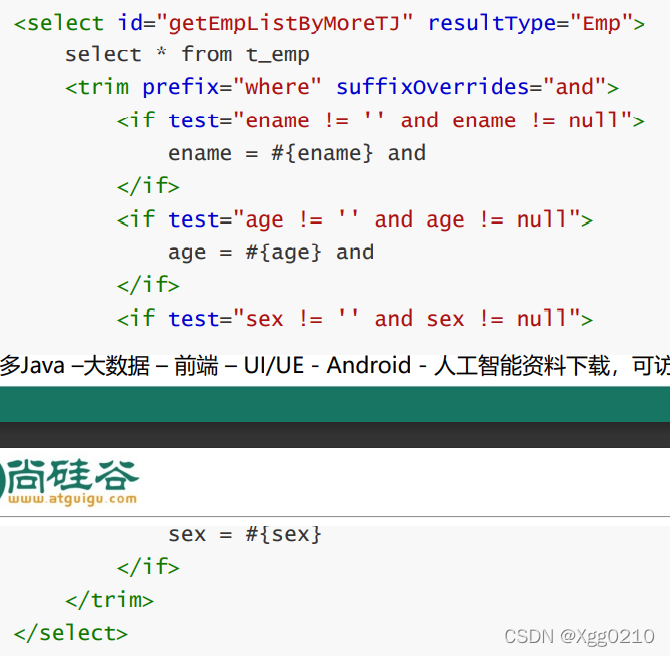Click the atguigu logo image
The image size is (670, 656).
(x=69, y=482)
